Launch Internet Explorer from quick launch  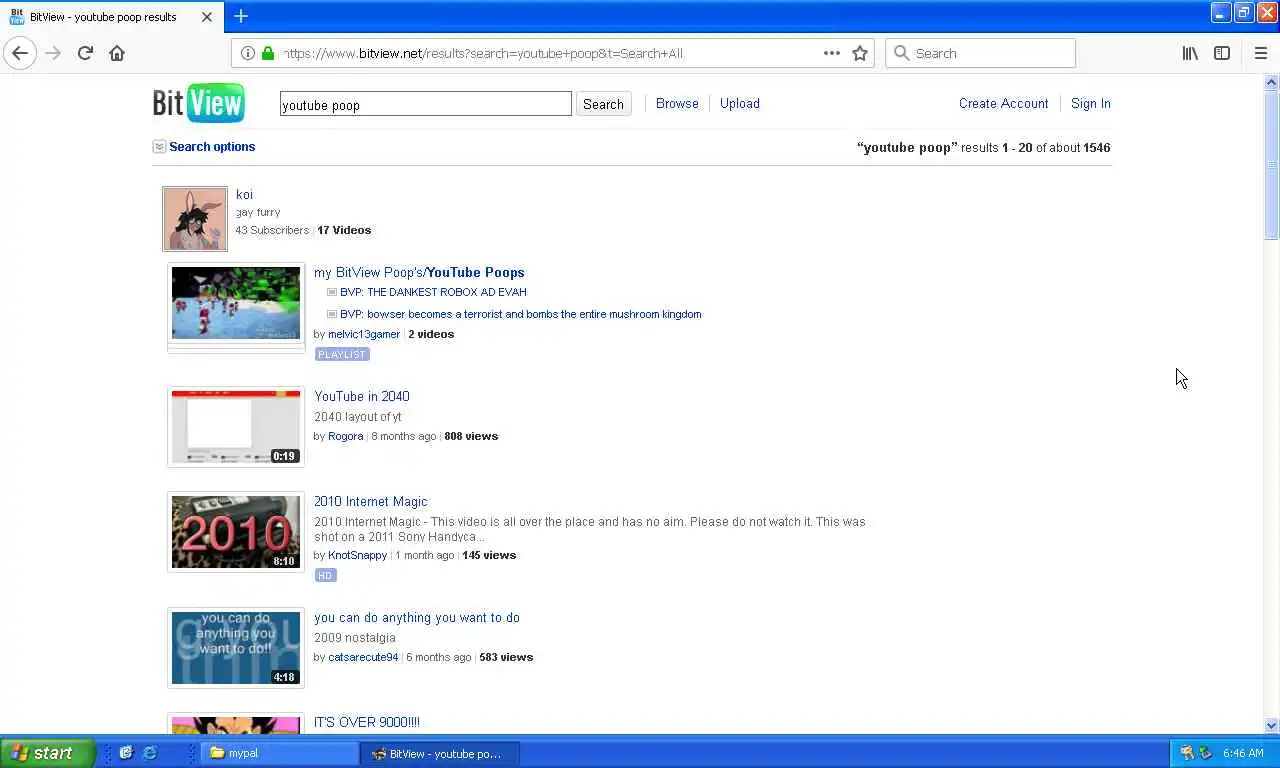(x=150, y=753)
